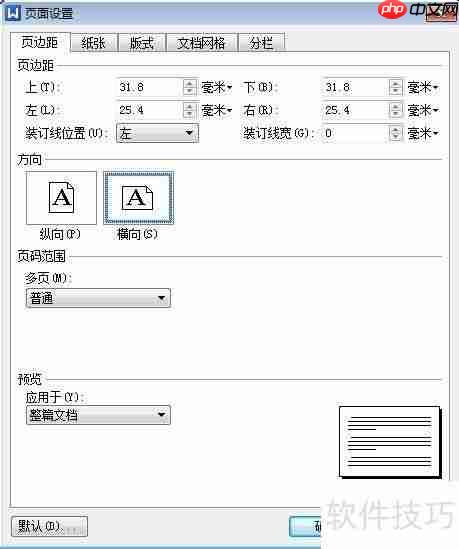Click the spinner for 装订线宽(G)

click(395, 133)
